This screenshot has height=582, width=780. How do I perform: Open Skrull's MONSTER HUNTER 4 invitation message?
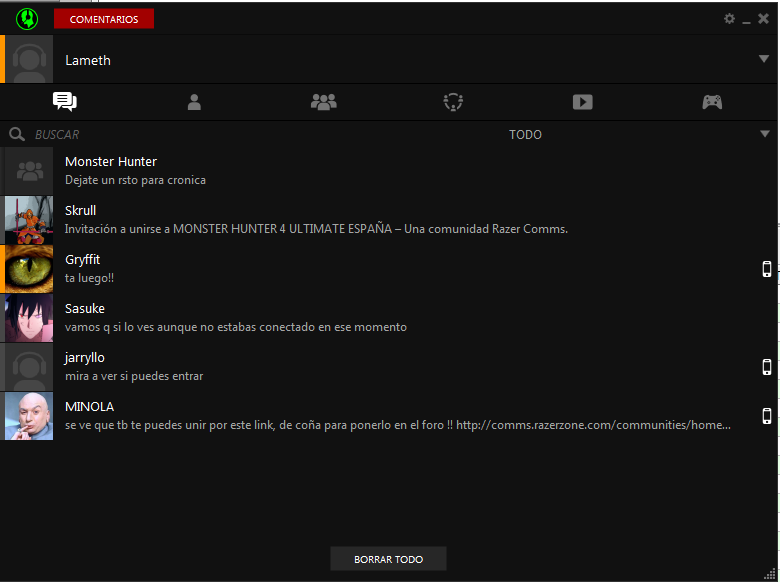(316, 229)
